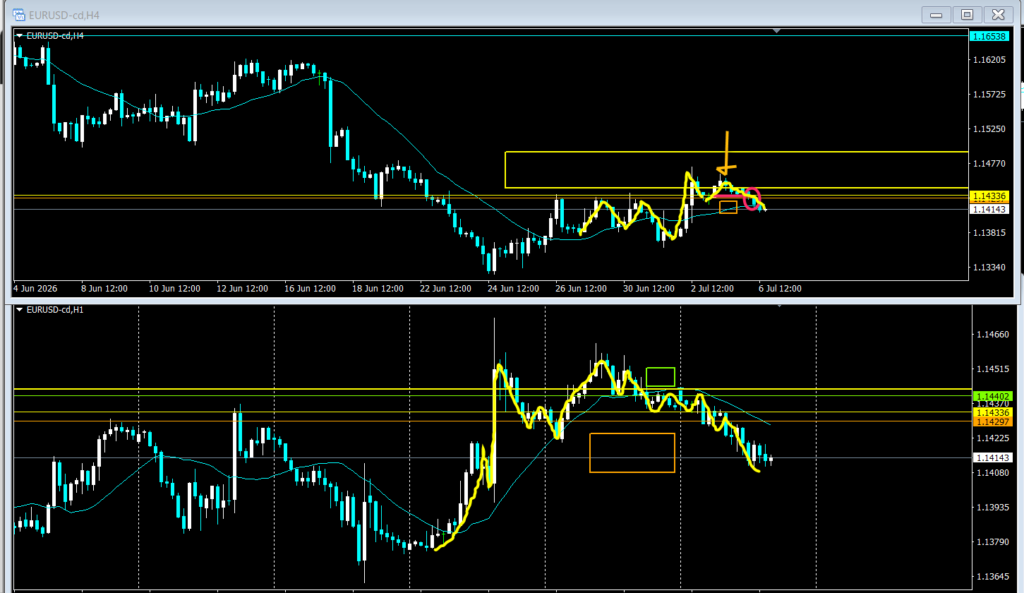Click the 1.14225 value on H1 scale
This screenshot has height=593, width=1024.
(993, 439)
